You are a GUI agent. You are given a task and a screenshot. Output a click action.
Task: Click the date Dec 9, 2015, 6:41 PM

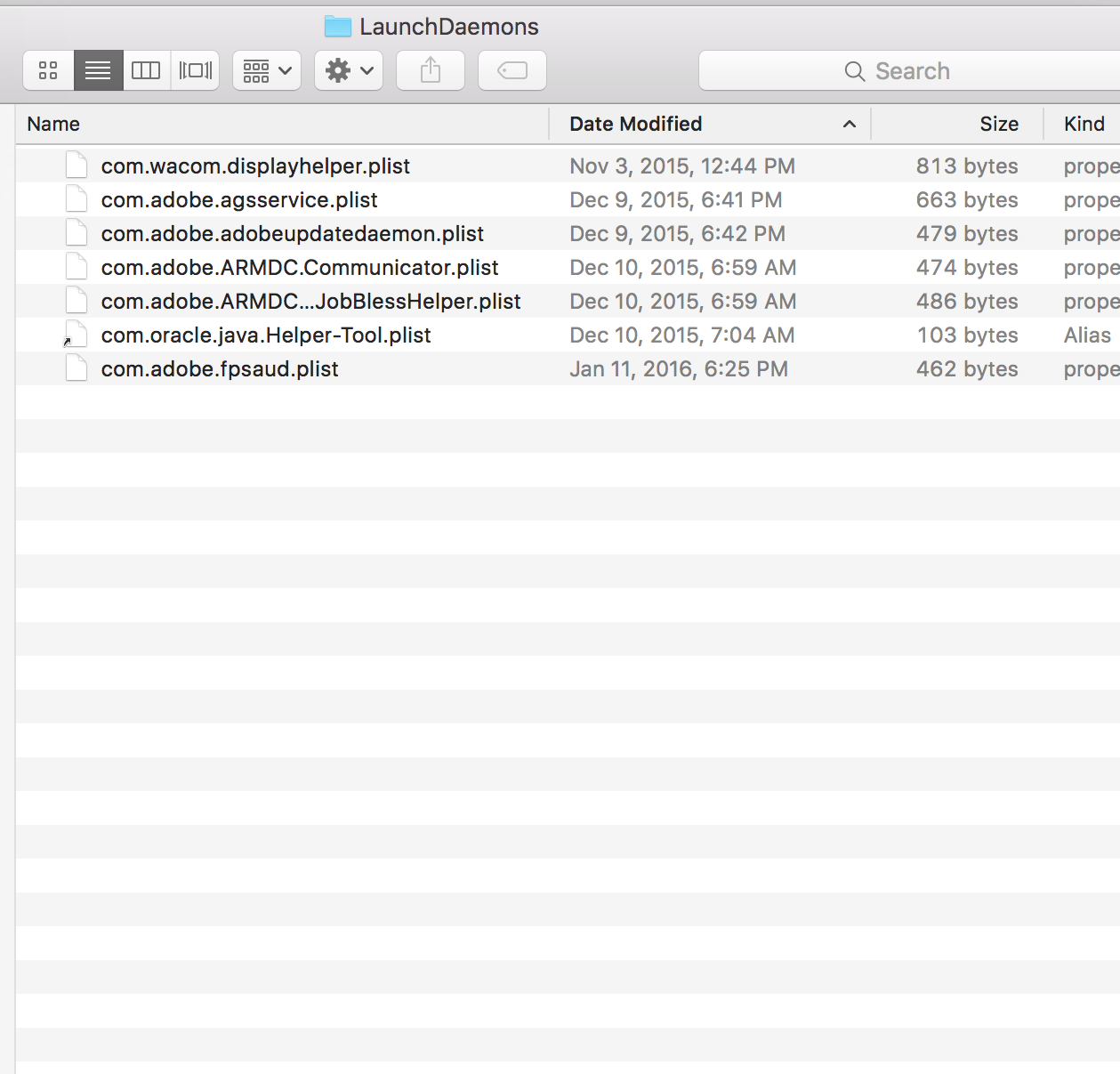pyautogui.click(x=676, y=200)
